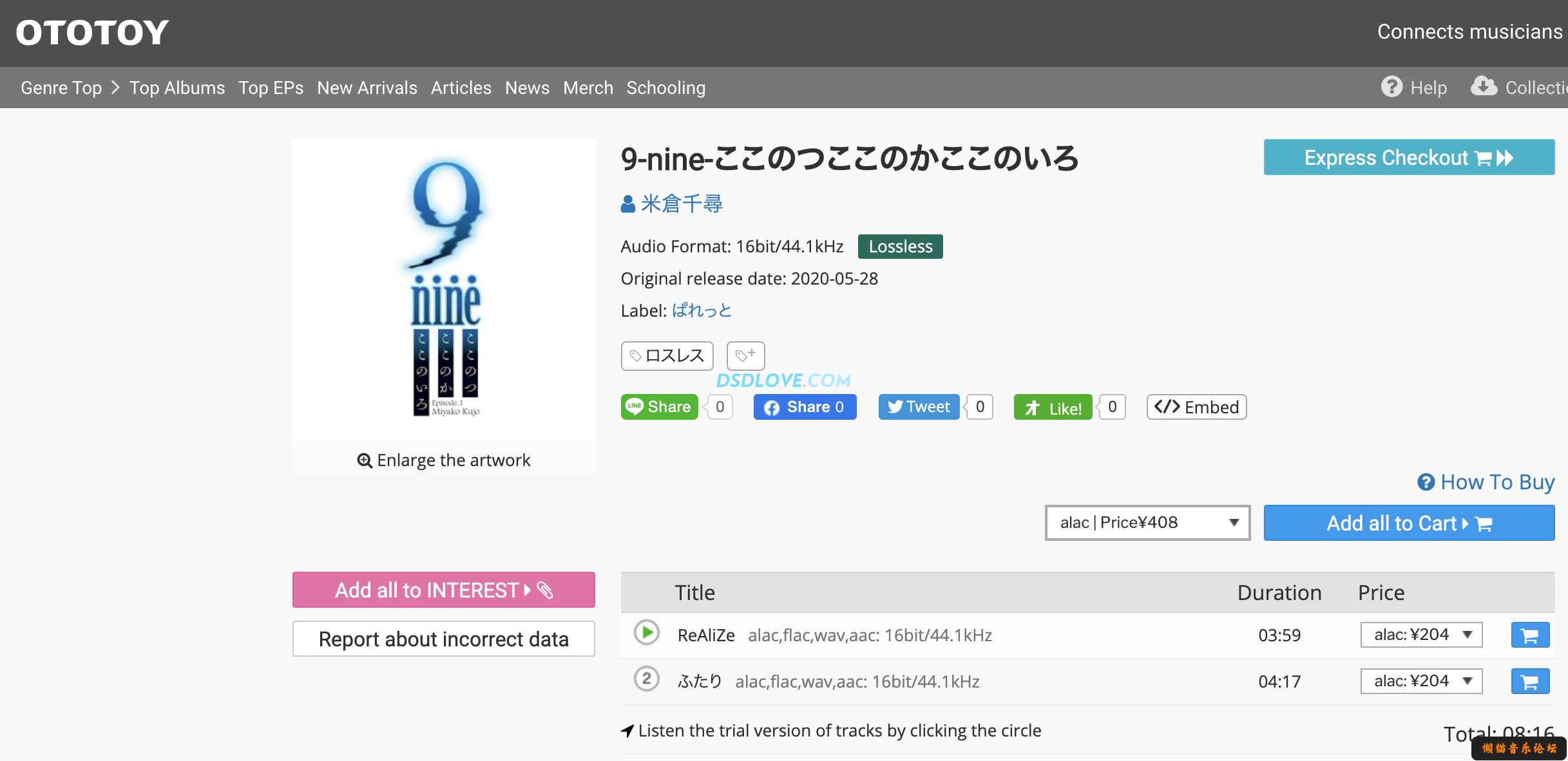Open alac | Price¥408 format dropdown
Image resolution: width=1568 pixels, height=761 pixels.
1147,523
